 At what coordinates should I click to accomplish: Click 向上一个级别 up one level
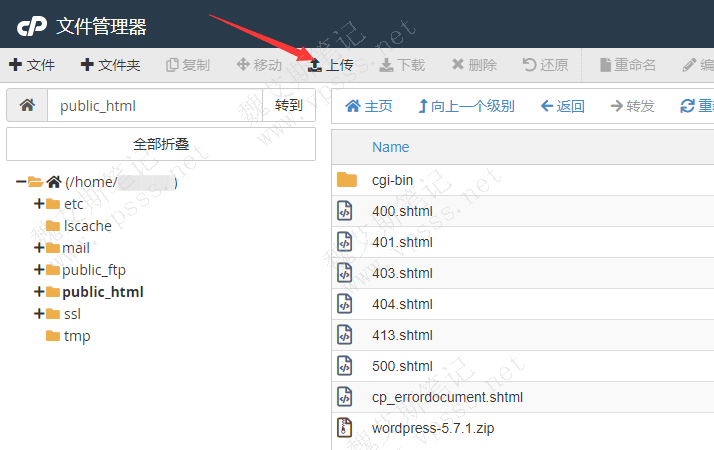[x=466, y=106]
